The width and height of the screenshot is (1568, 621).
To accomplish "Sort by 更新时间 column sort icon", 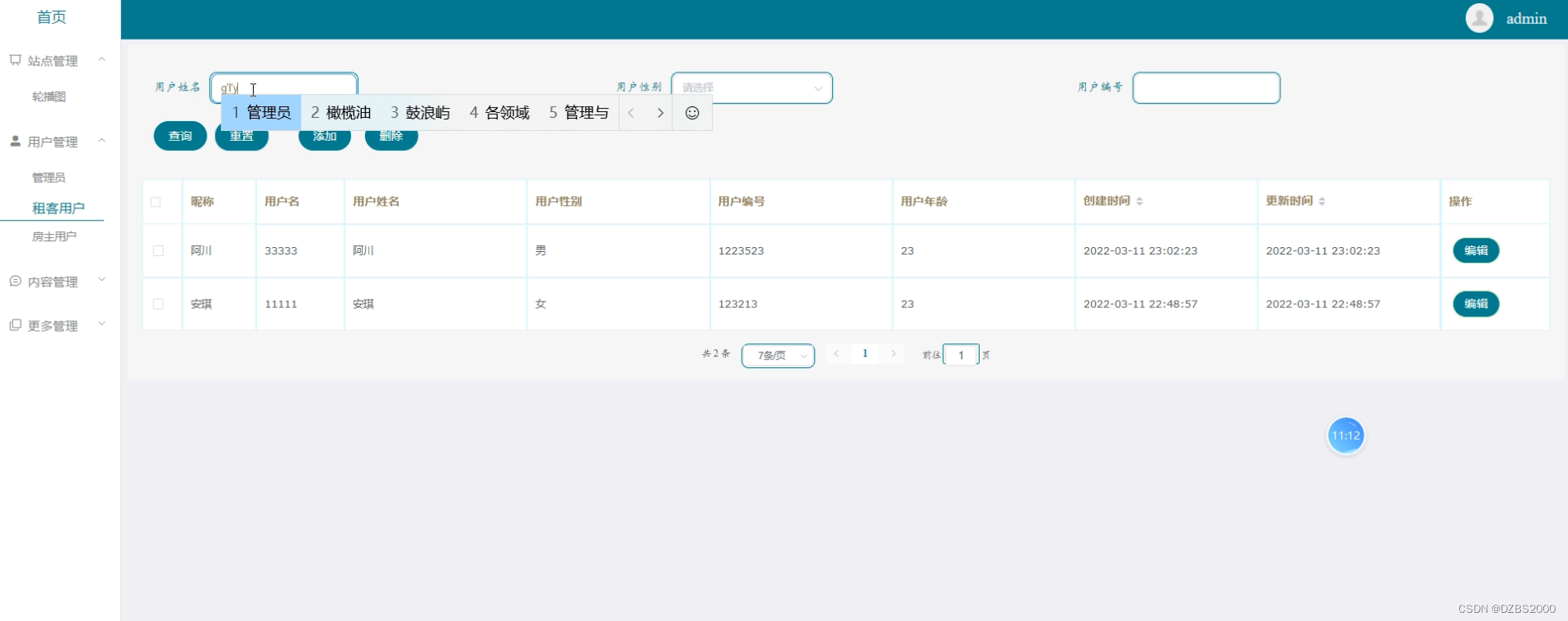I will [1322, 201].
